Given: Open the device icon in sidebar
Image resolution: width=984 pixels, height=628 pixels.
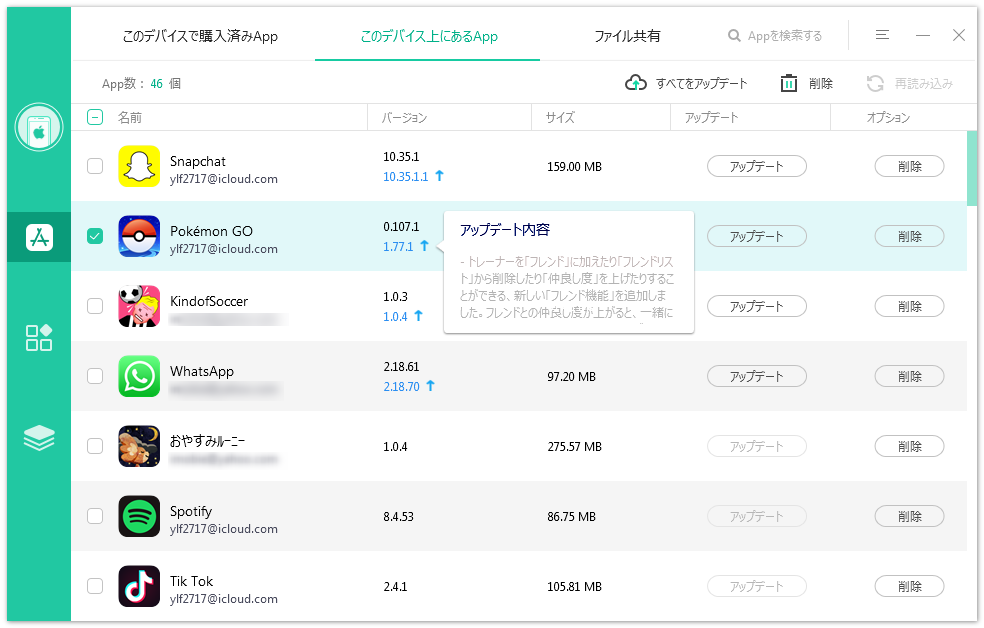Looking at the screenshot, I should tap(39, 127).
